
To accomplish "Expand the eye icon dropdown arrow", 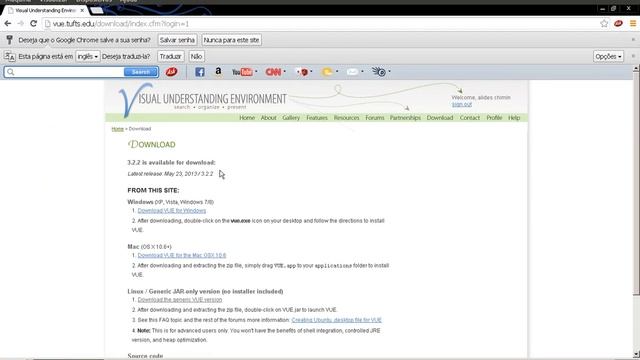I will pyautogui.click(x=389, y=72).
